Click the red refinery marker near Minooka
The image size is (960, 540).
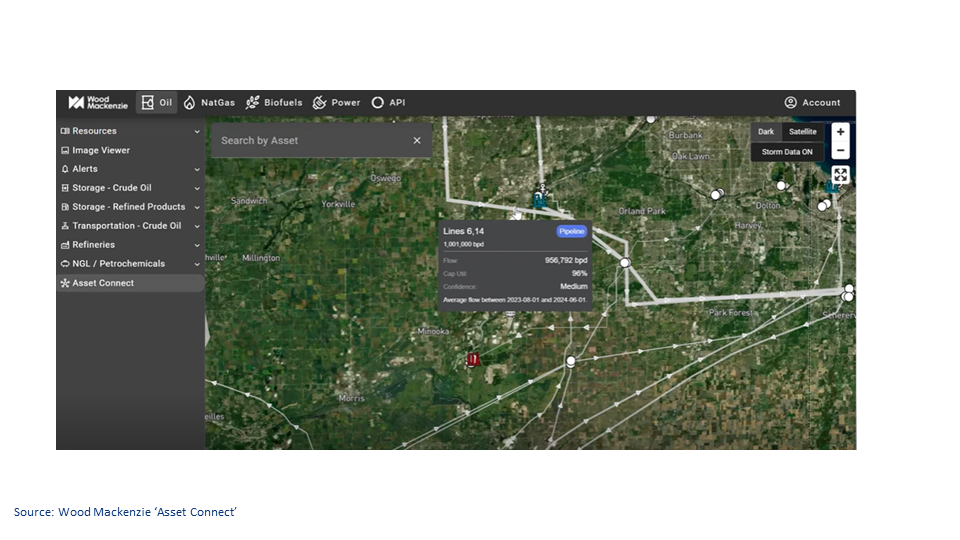[x=473, y=359]
